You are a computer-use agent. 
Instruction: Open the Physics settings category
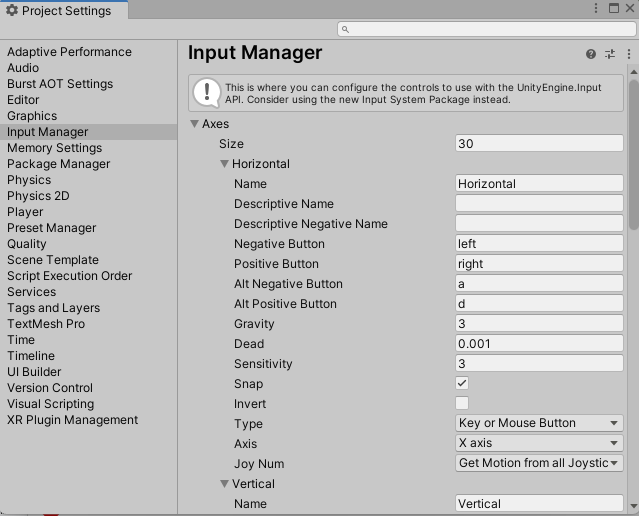pos(29,180)
